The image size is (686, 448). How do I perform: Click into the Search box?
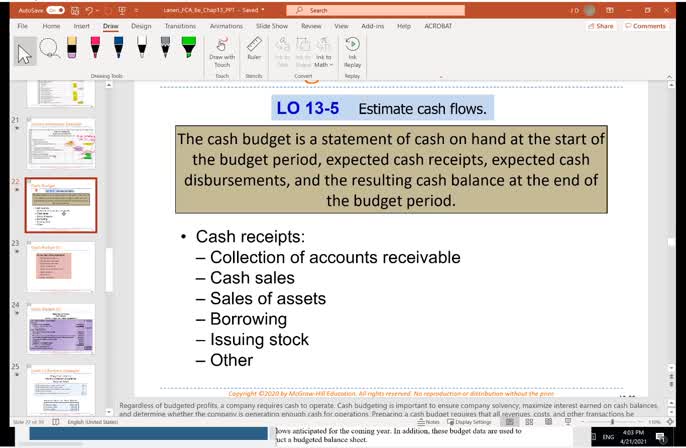pyautogui.click(x=375, y=10)
